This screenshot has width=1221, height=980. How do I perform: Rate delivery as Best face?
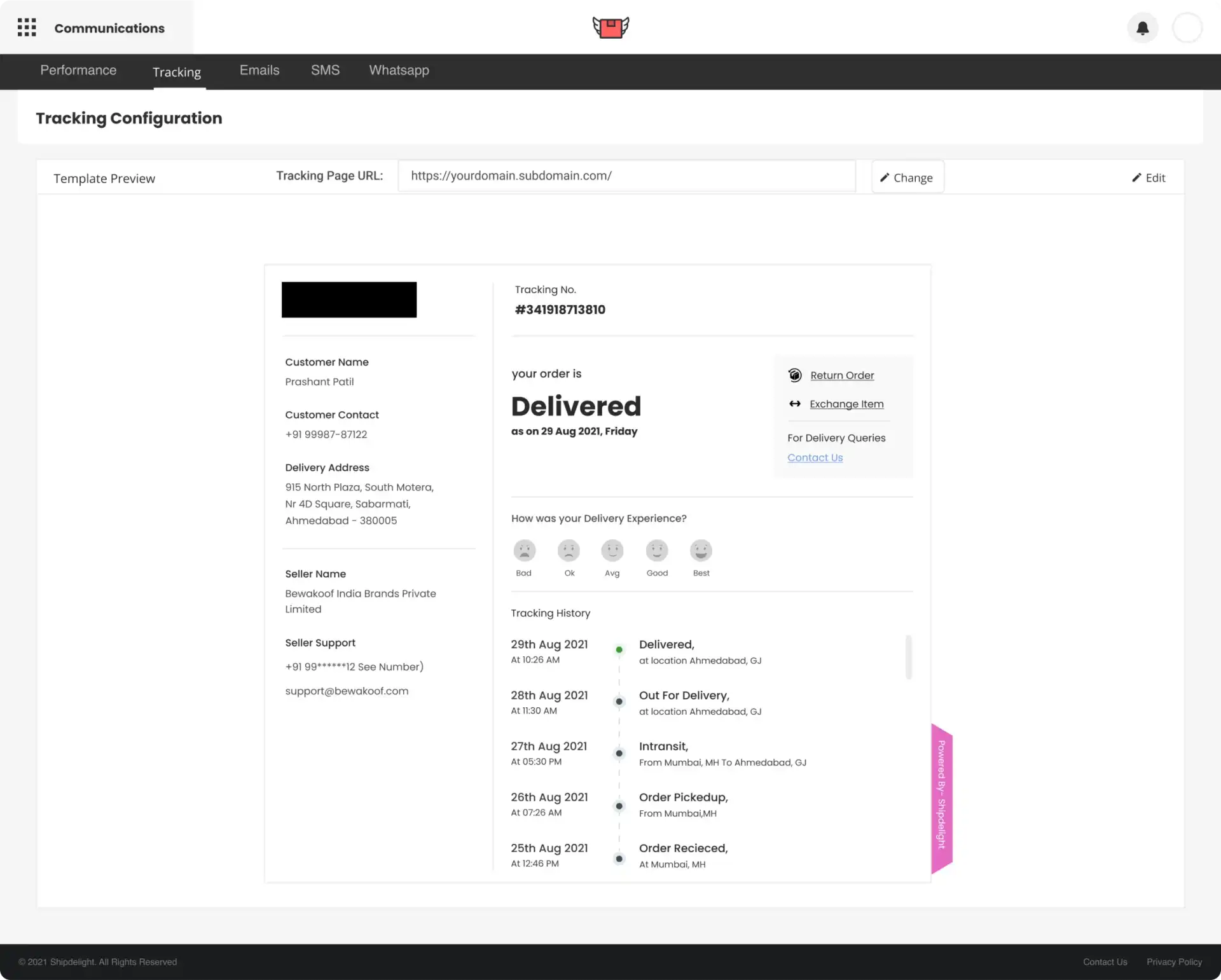pos(701,551)
